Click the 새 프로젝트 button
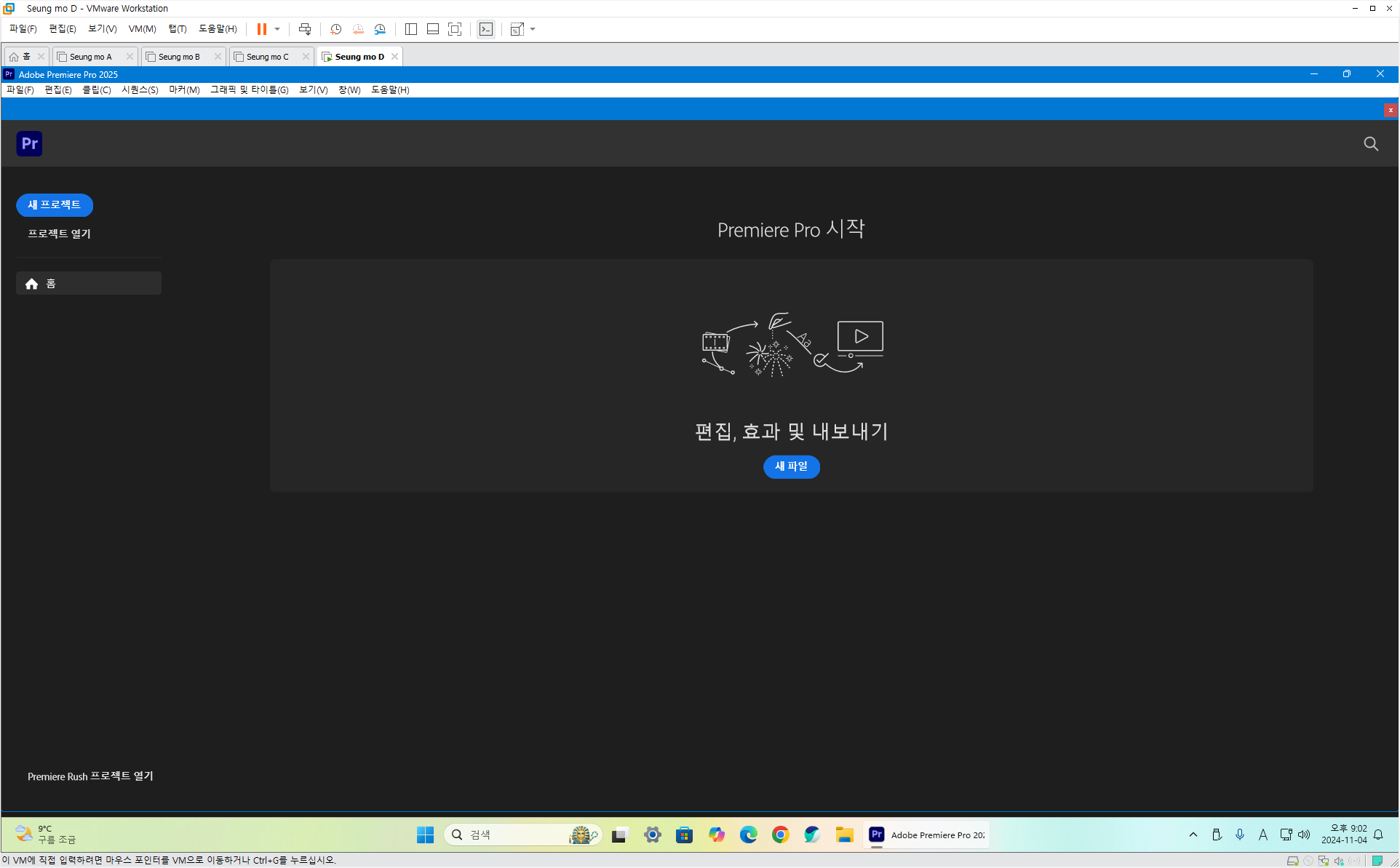1400x868 pixels. tap(55, 205)
